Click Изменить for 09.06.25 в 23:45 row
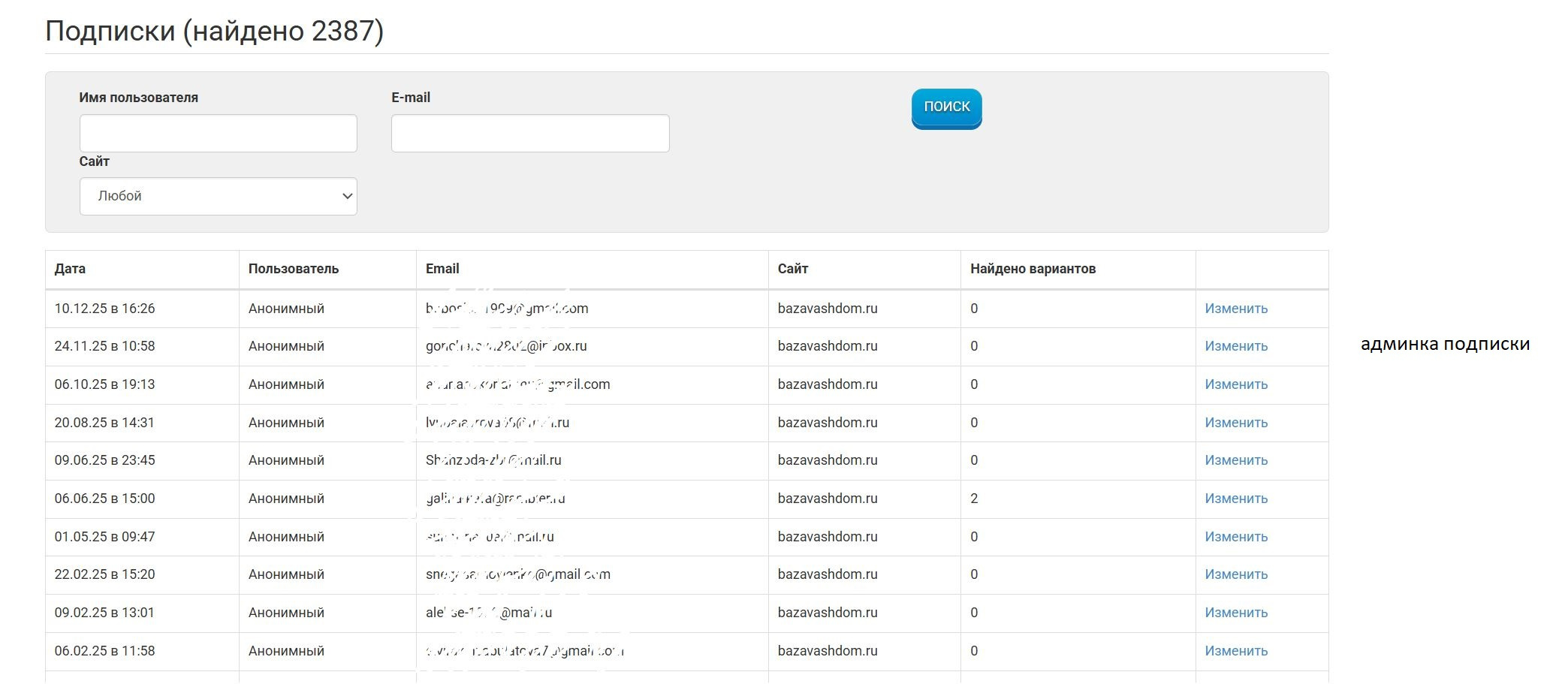Viewport: 1568px width, 684px height. tap(1236, 460)
